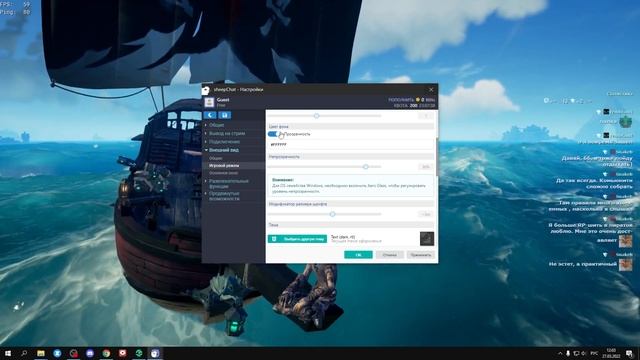
Task: Expand the Общие settings section
Action: [x=216, y=125]
